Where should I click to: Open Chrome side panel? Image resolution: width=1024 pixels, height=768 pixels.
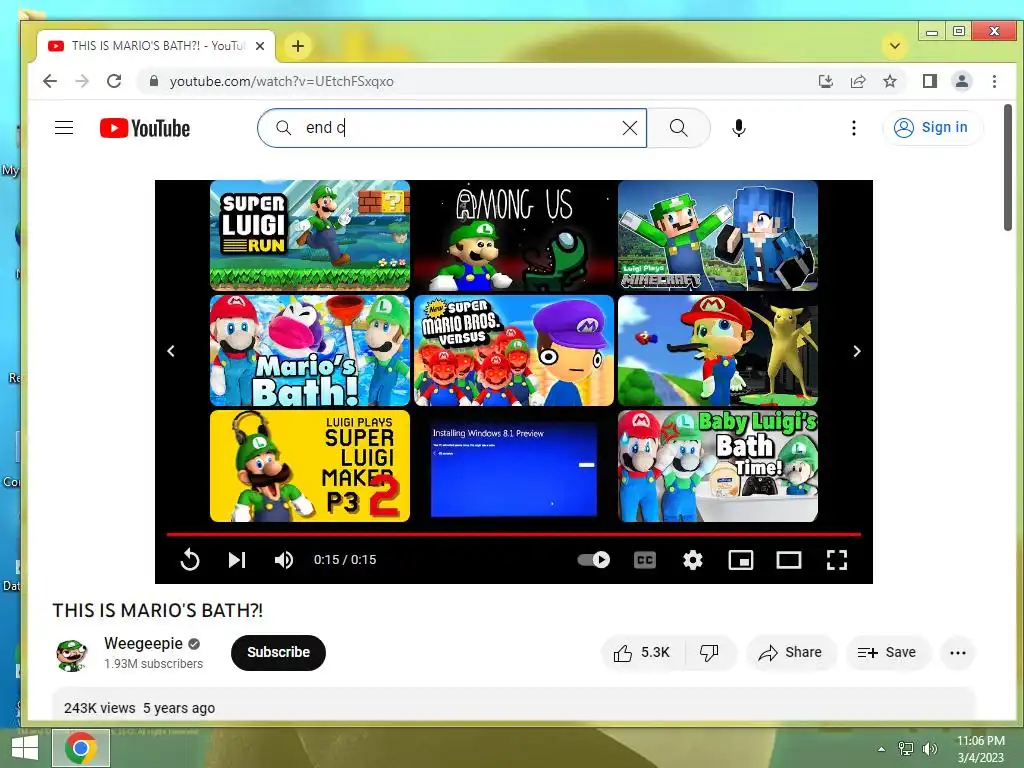click(929, 81)
